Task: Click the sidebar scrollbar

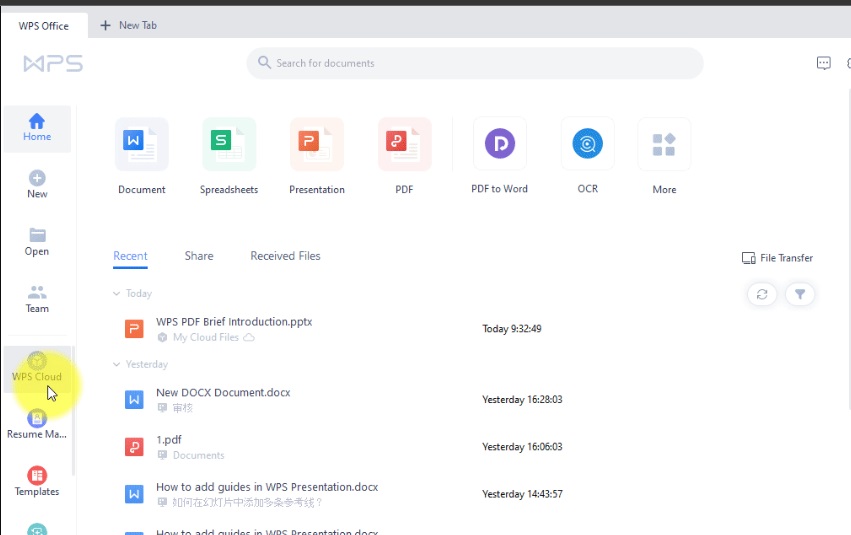Action: coord(73,411)
